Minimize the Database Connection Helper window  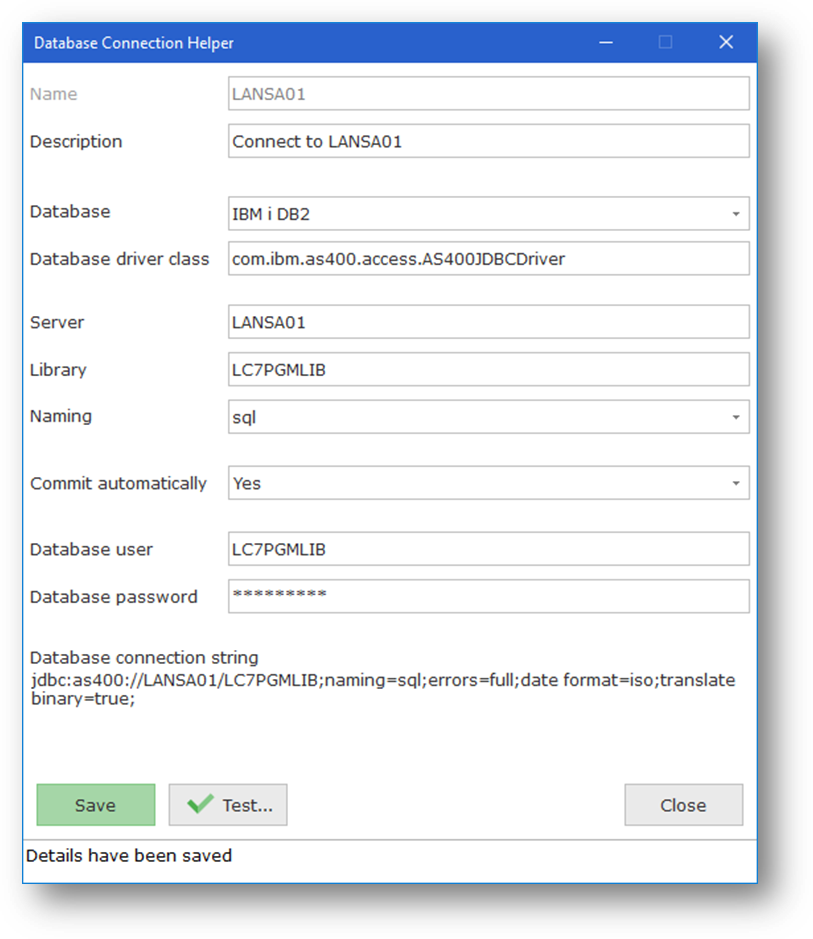pyautogui.click(x=605, y=43)
